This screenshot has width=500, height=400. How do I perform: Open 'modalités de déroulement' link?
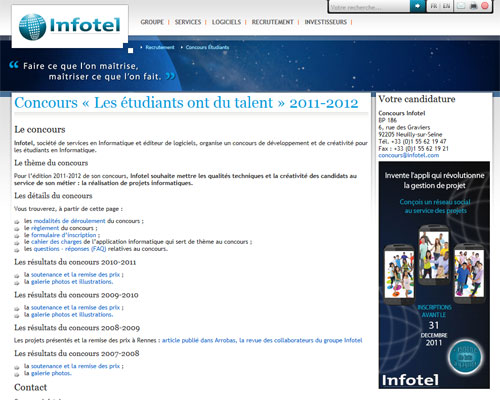69,221
